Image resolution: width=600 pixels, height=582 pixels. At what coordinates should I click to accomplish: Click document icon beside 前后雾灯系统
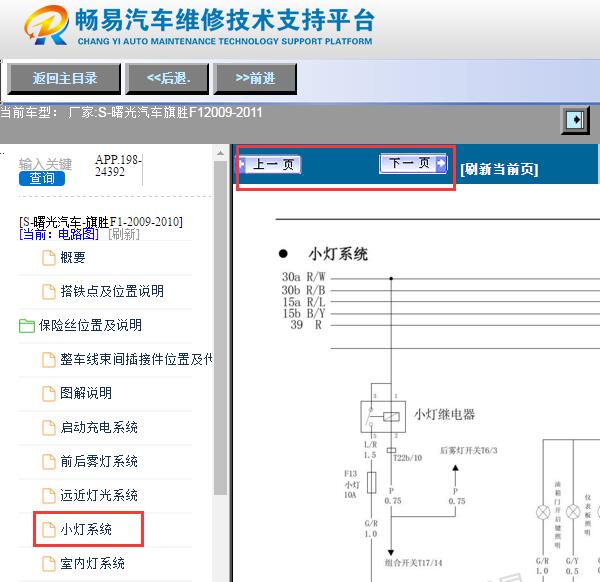click(x=49, y=461)
